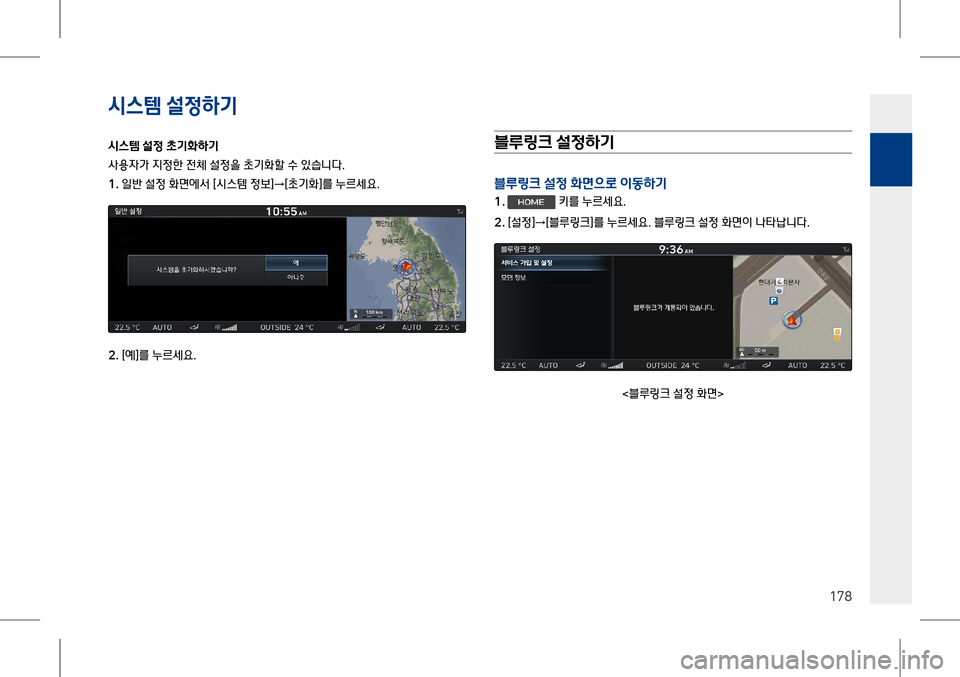The width and height of the screenshot is (960, 677).
Task: Click the 10:55 AM clock
Action: click(x=286, y=211)
